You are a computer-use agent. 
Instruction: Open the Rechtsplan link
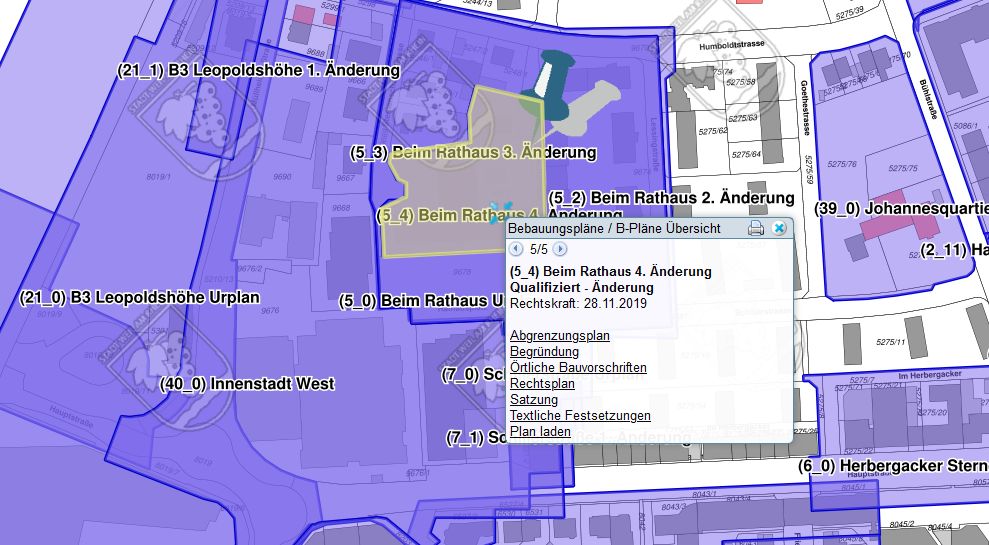click(x=541, y=384)
